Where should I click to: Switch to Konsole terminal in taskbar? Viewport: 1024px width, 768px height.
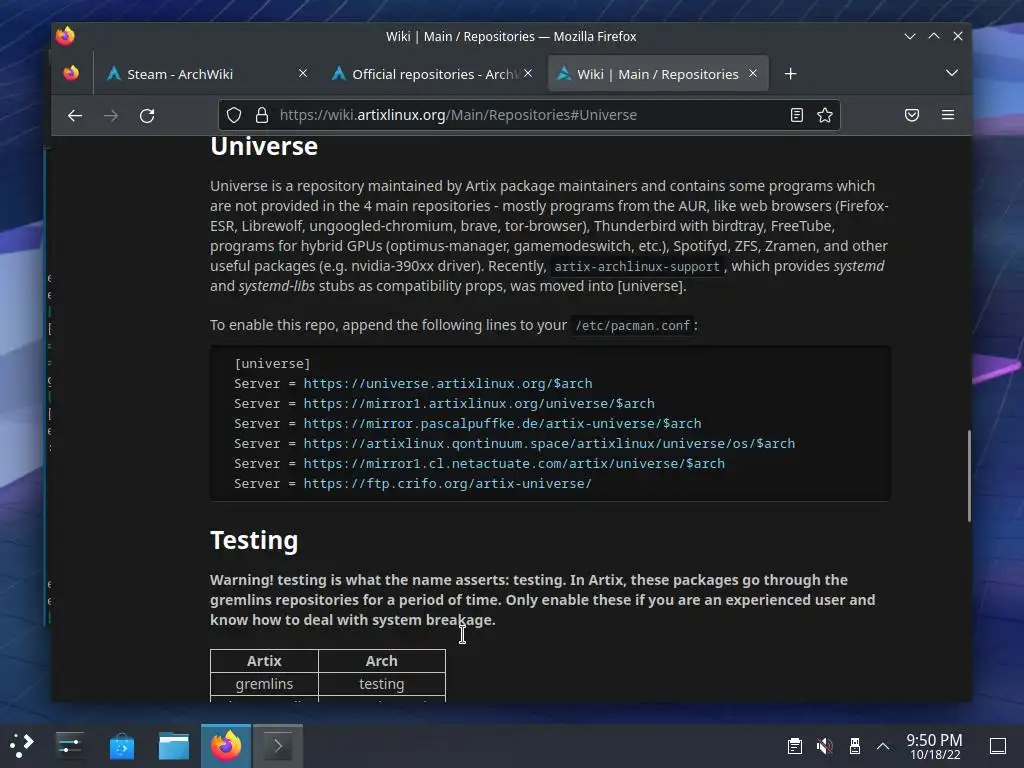click(x=278, y=746)
